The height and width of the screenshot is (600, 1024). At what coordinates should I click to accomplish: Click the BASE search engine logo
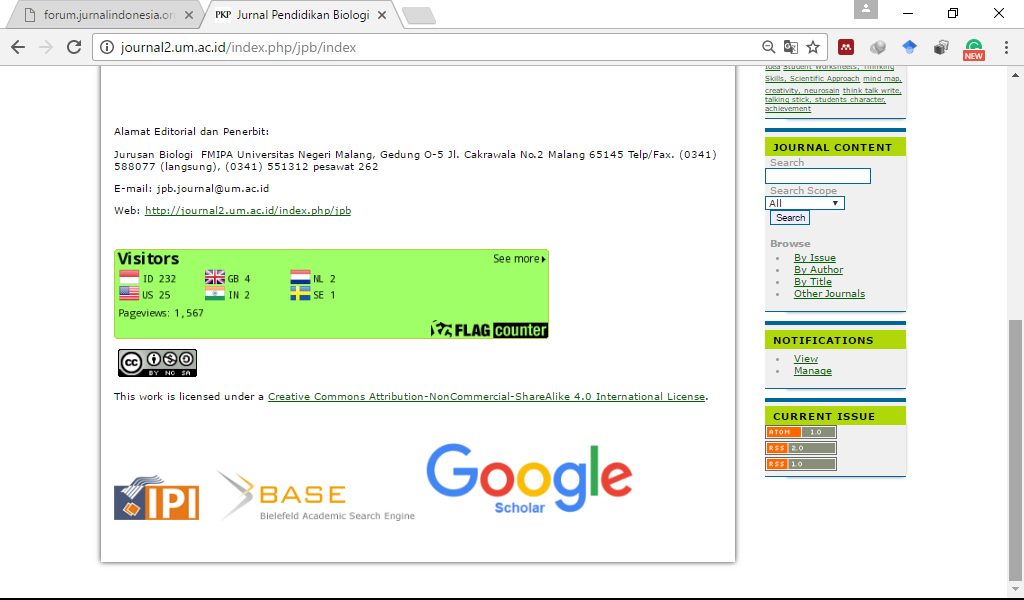pos(315,497)
